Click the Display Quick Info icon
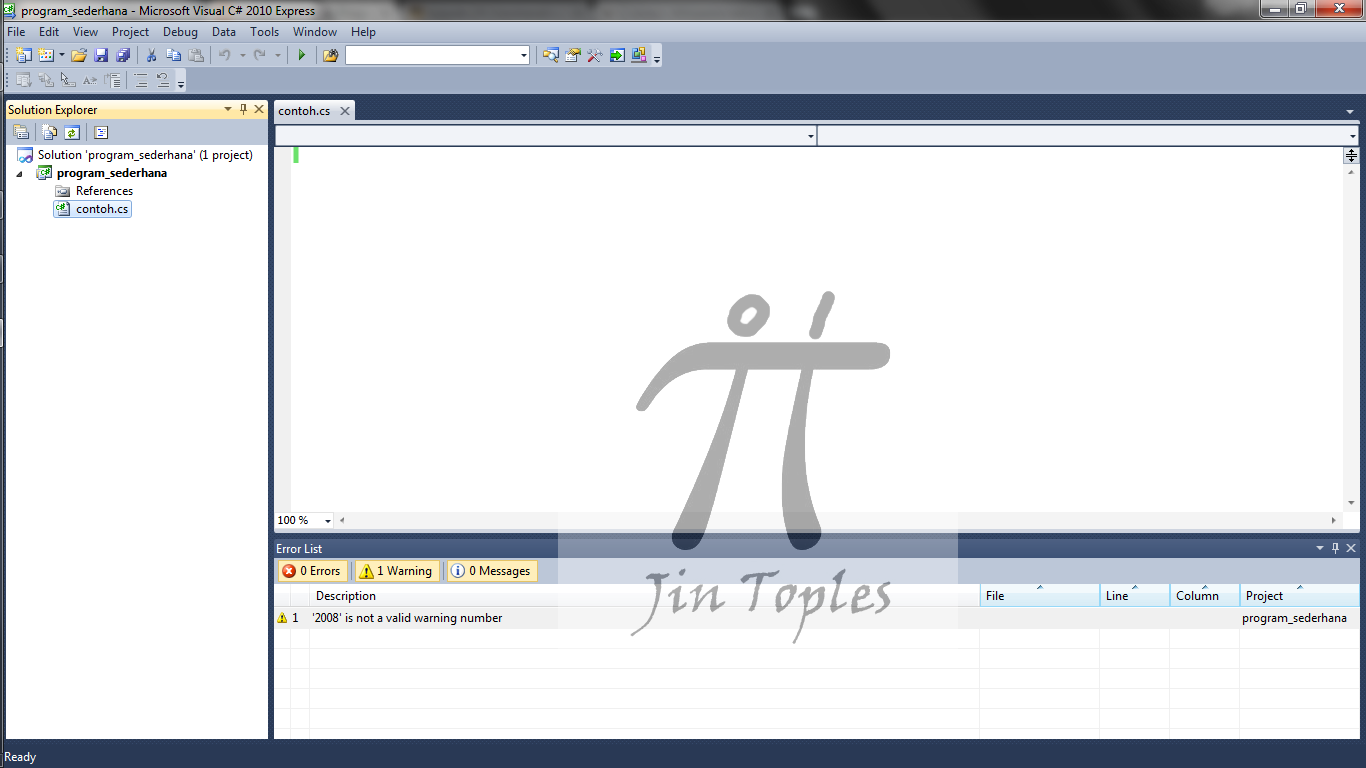 [68, 81]
